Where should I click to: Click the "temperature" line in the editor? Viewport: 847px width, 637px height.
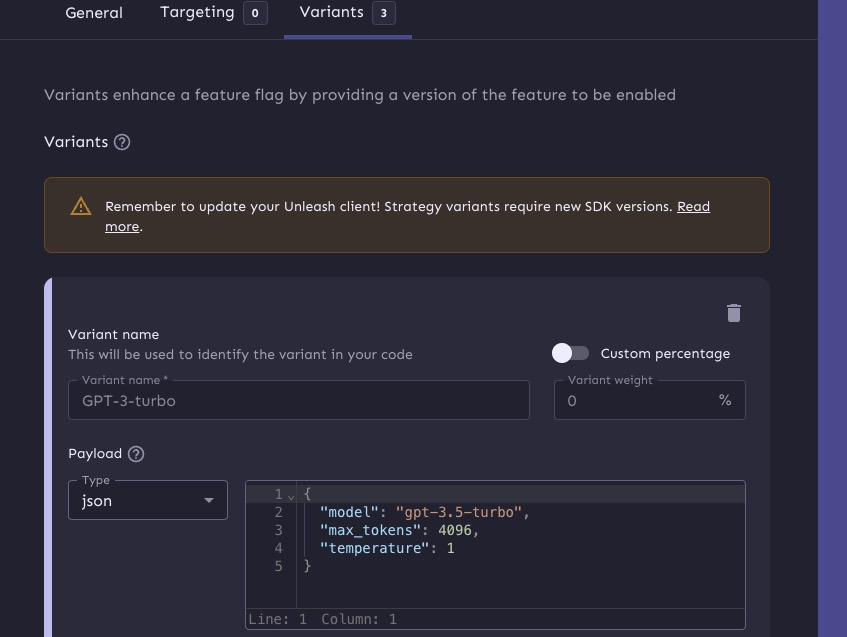coord(387,548)
